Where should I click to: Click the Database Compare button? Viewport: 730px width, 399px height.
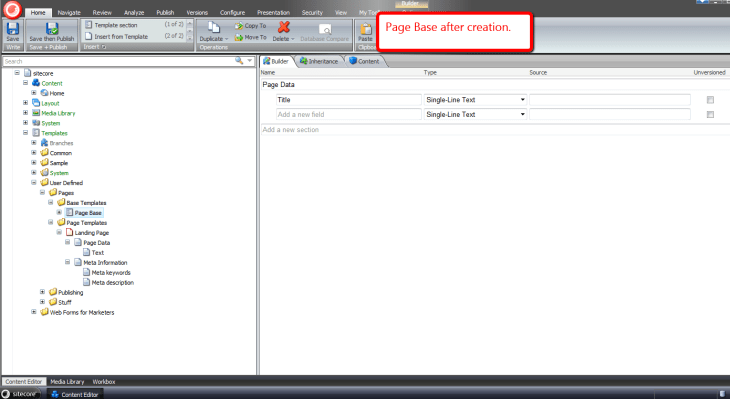(x=324, y=33)
